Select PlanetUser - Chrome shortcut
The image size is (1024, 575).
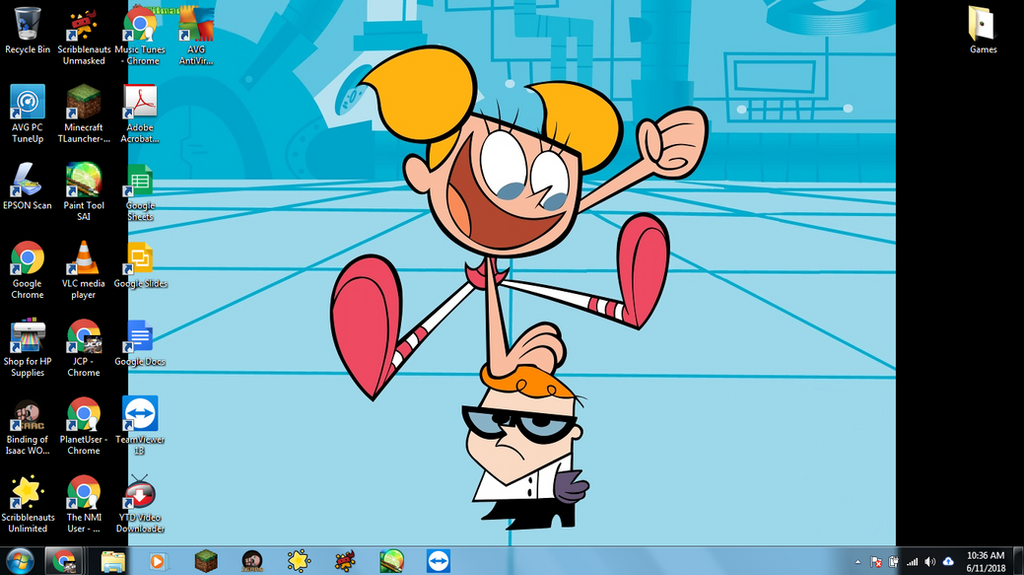84,426
